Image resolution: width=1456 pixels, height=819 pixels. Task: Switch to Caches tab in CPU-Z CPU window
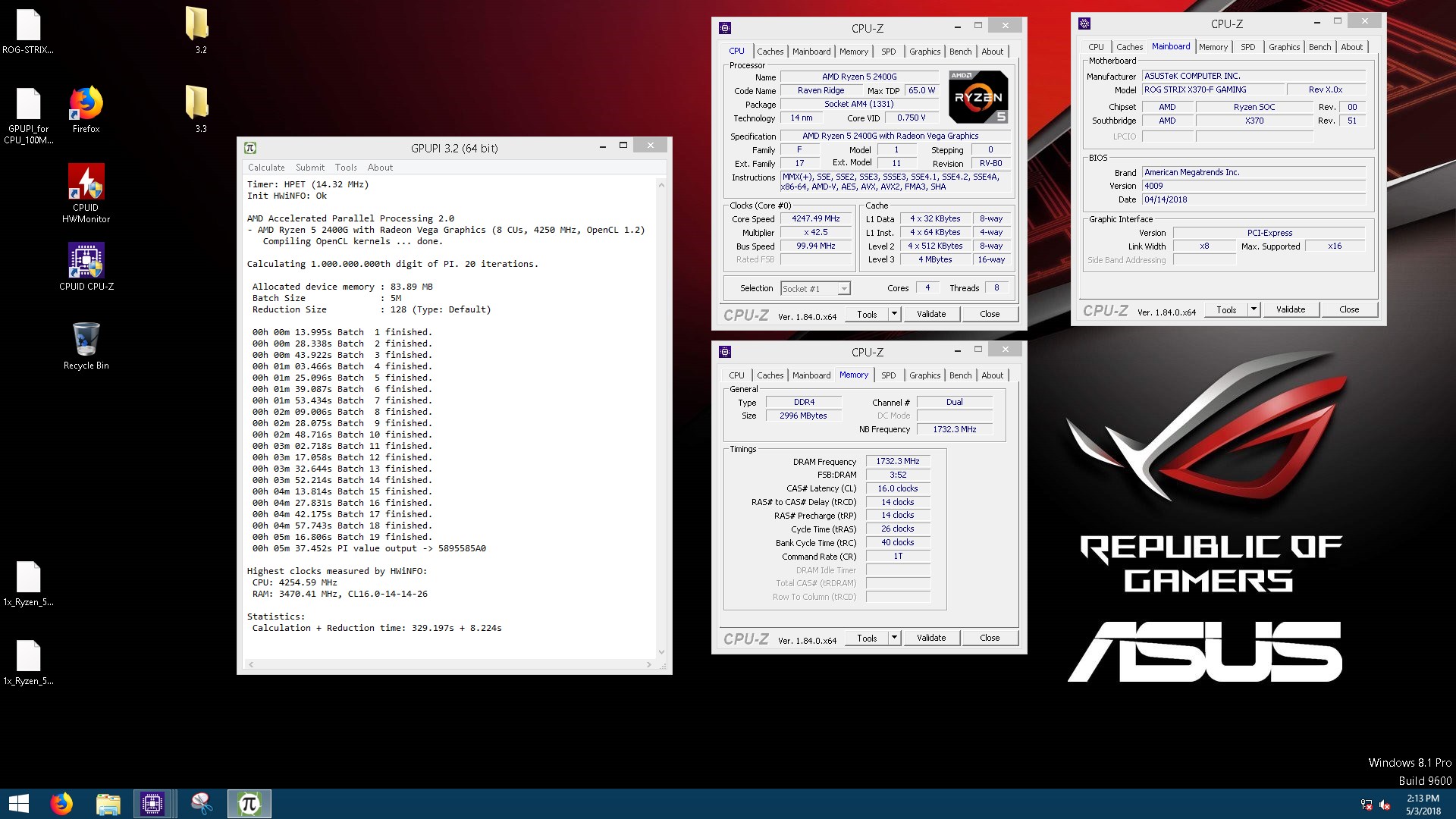click(x=770, y=52)
